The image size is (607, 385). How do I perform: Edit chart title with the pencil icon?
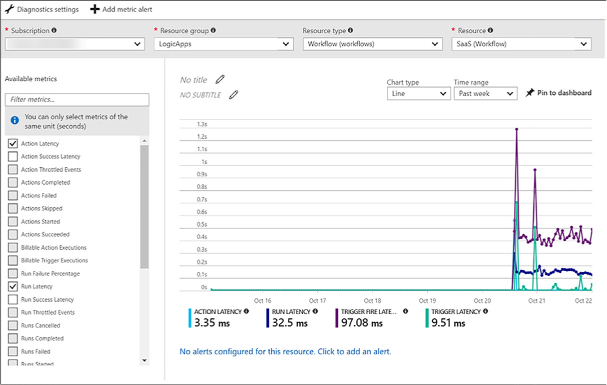click(x=220, y=79)
